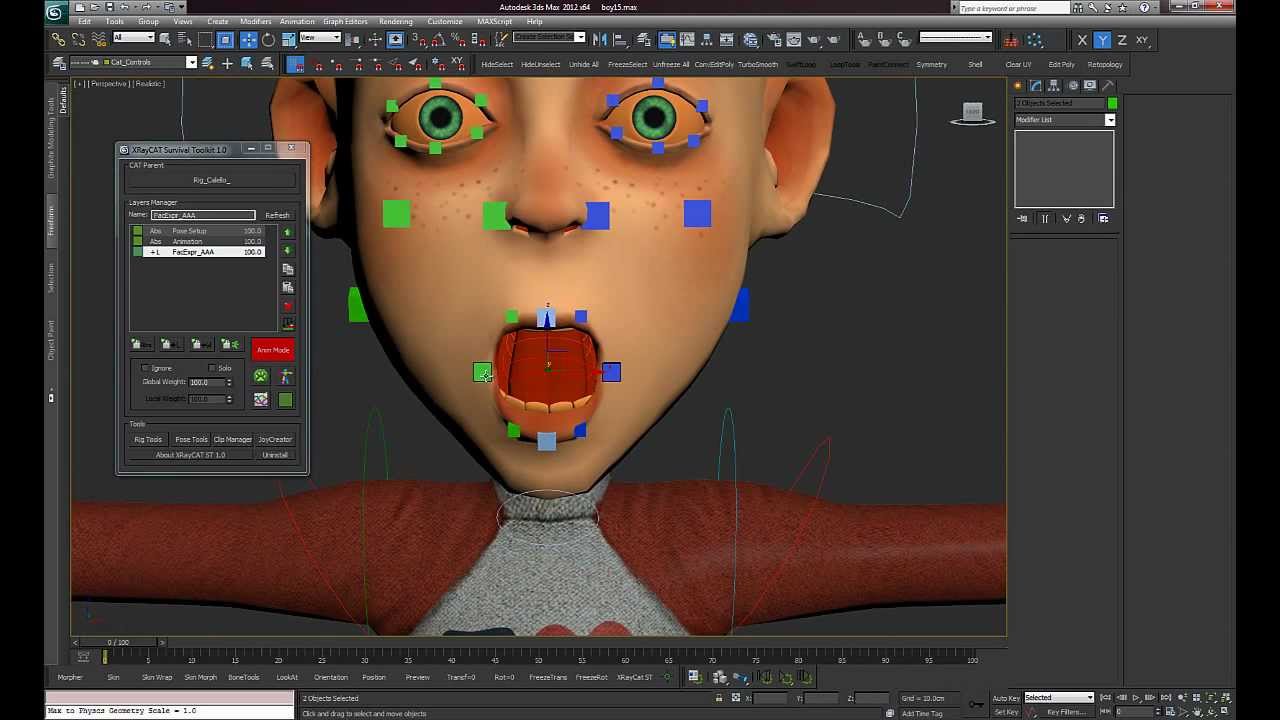Screen dimensions: 1280x720
Task: Toggle XY plane constraint
Action: tap(1142, 40)
